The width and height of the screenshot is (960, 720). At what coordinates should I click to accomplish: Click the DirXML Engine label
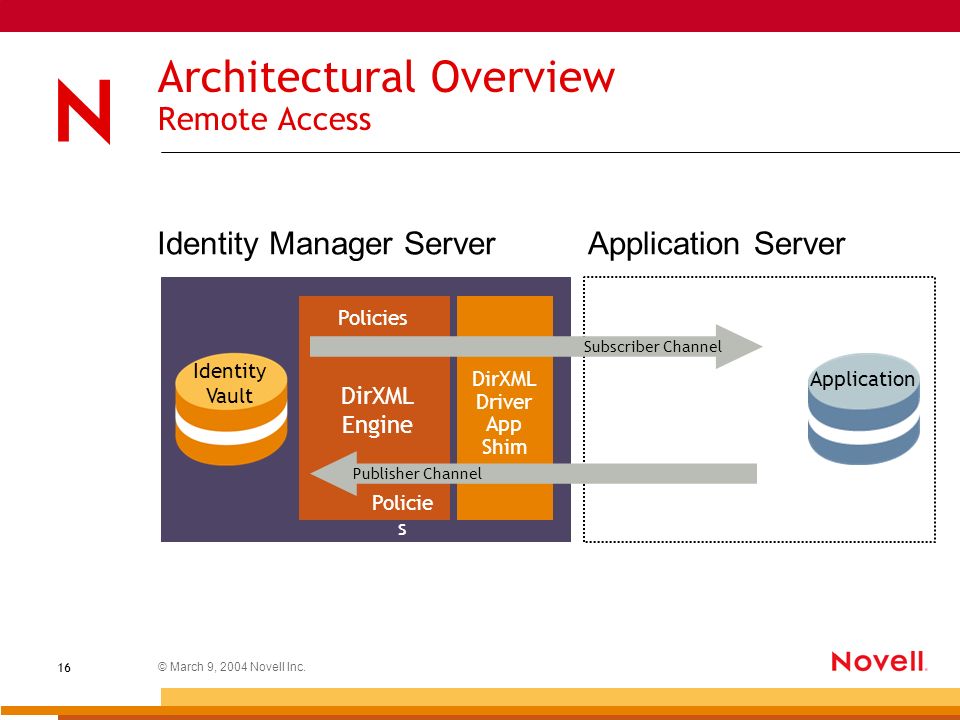point(377,410)
